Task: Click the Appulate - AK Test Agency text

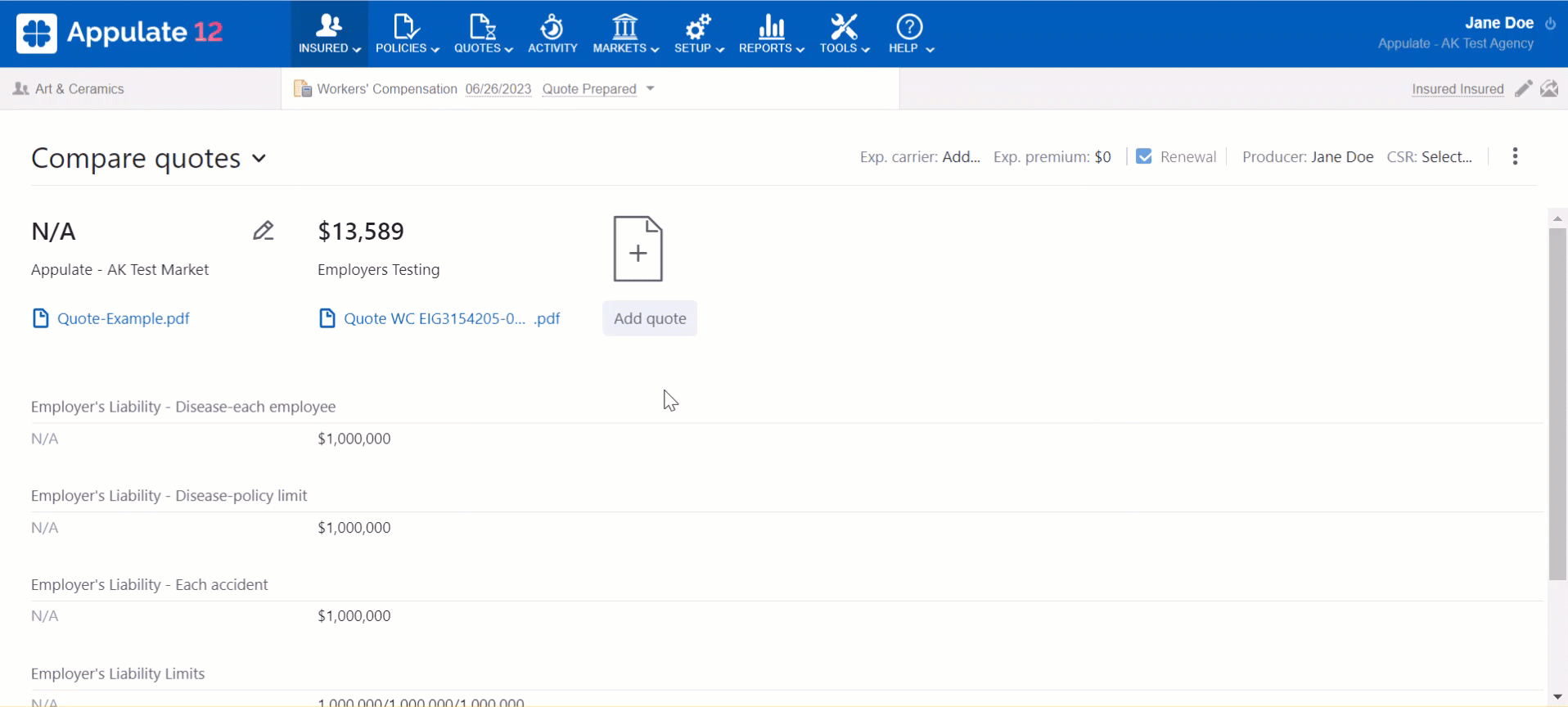Action: pos(1455,43)
